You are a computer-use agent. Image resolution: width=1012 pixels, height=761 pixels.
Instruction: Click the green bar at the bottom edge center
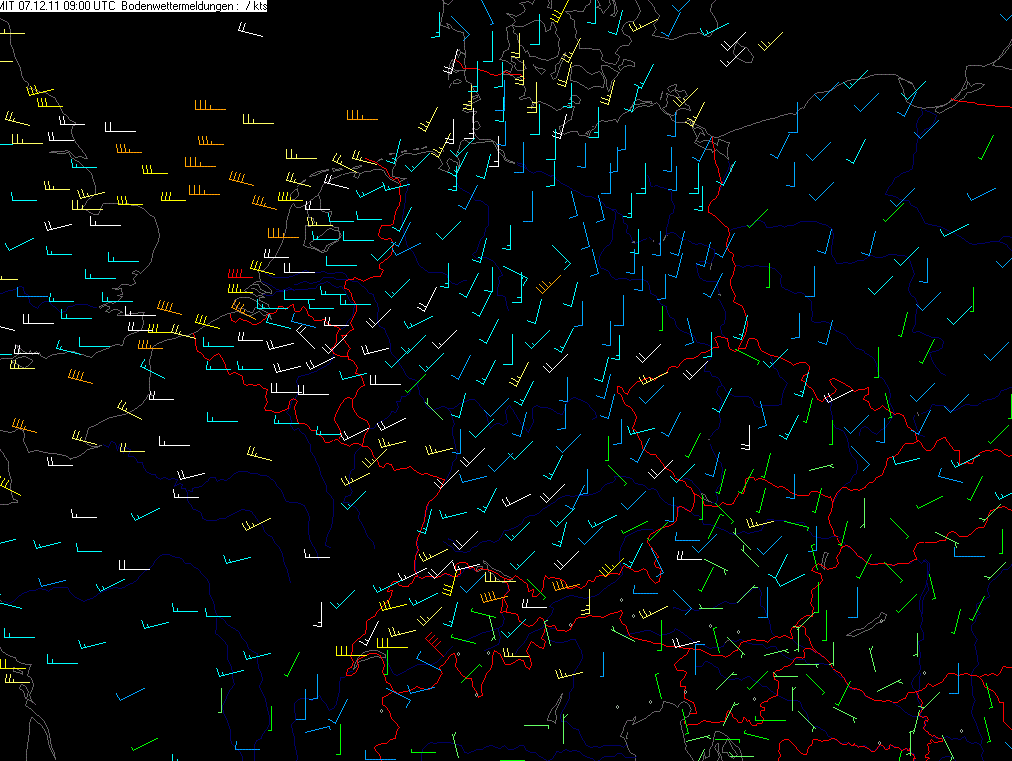(511, 759)
